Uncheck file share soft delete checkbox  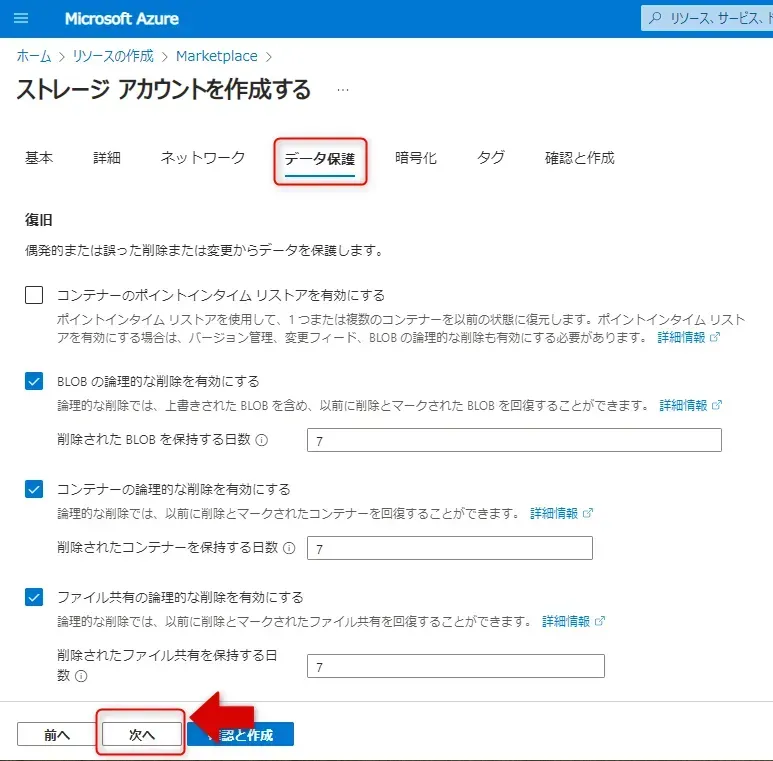(x=35, y=597)
